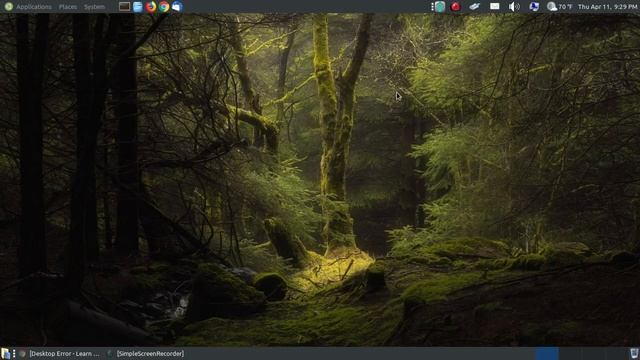
Task: Launch Firefox from the top panel
Action: coord(151,7)
